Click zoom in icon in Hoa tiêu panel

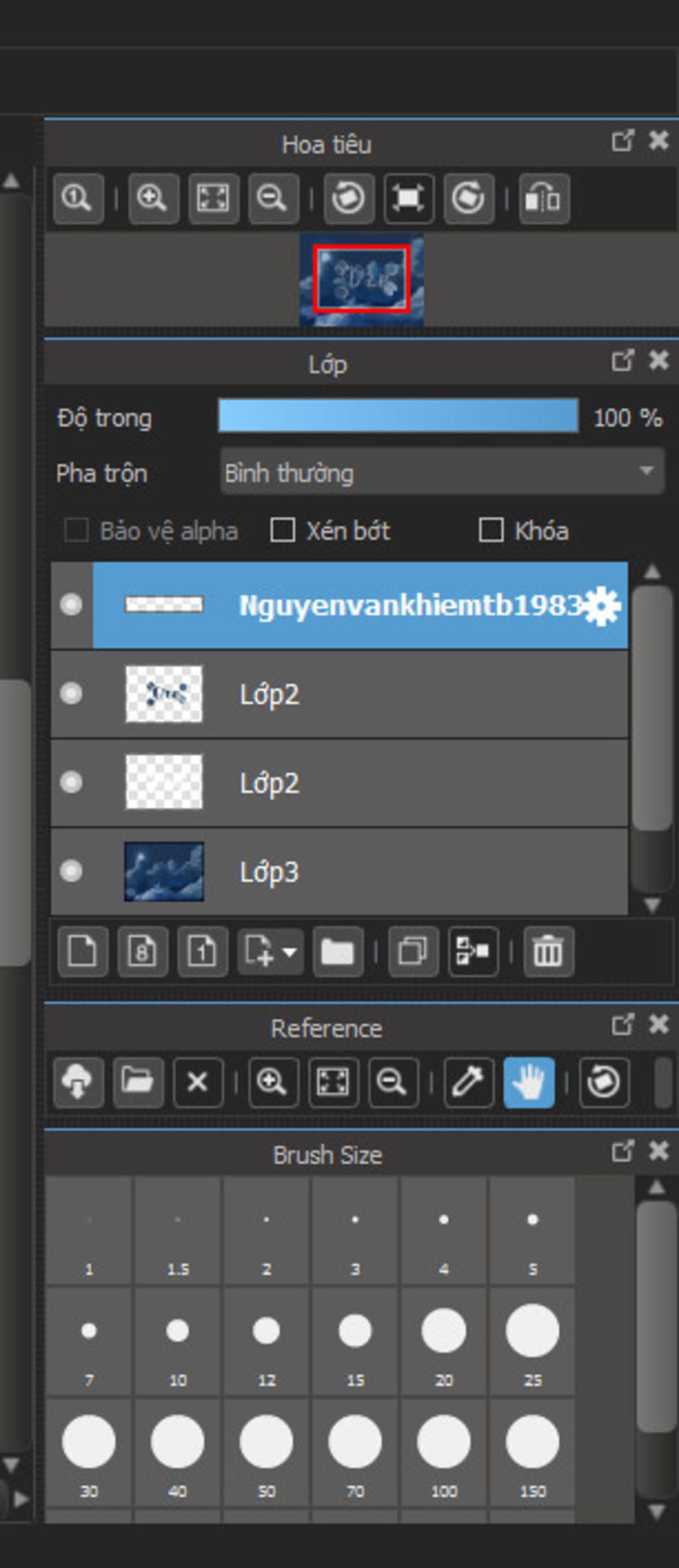(153, 198)
